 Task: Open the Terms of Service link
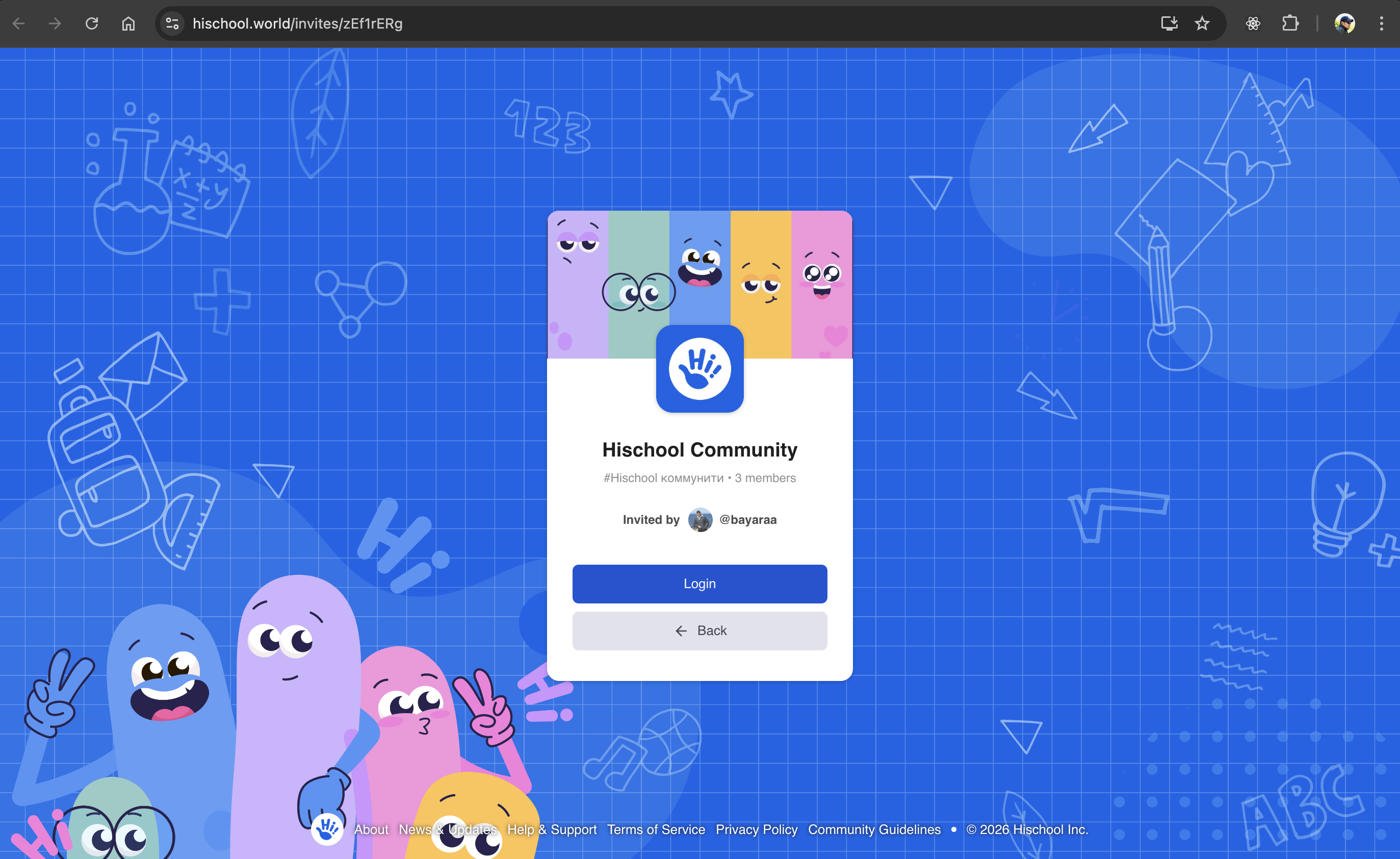pos(656,829)
